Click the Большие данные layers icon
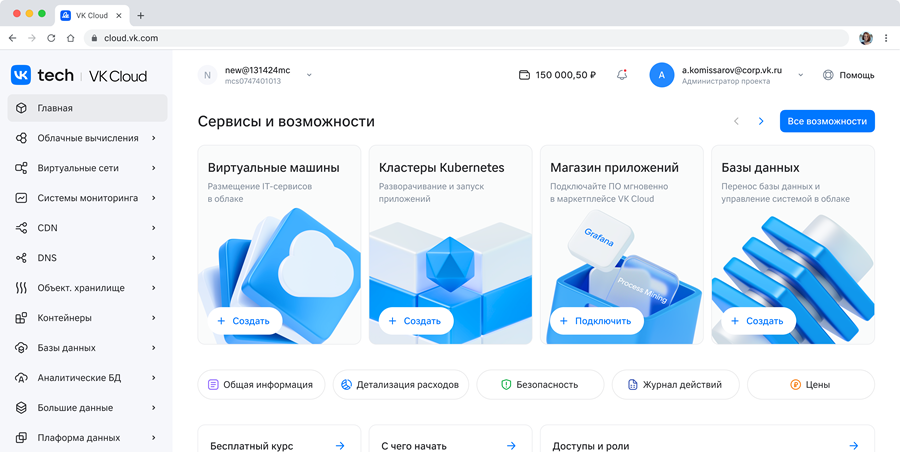Viewport: 900px width, 452px height. 21,408
